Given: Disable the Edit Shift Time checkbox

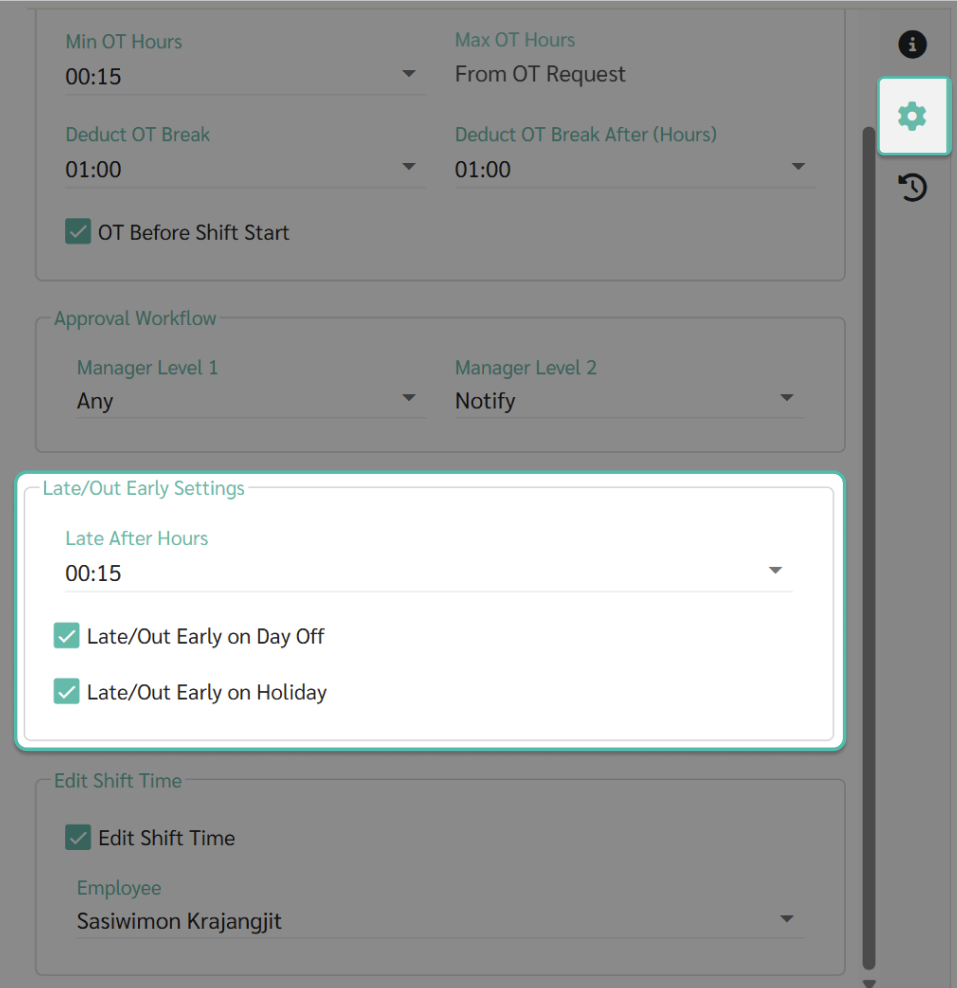Looking at the screenshot, I should pos(78,837).
